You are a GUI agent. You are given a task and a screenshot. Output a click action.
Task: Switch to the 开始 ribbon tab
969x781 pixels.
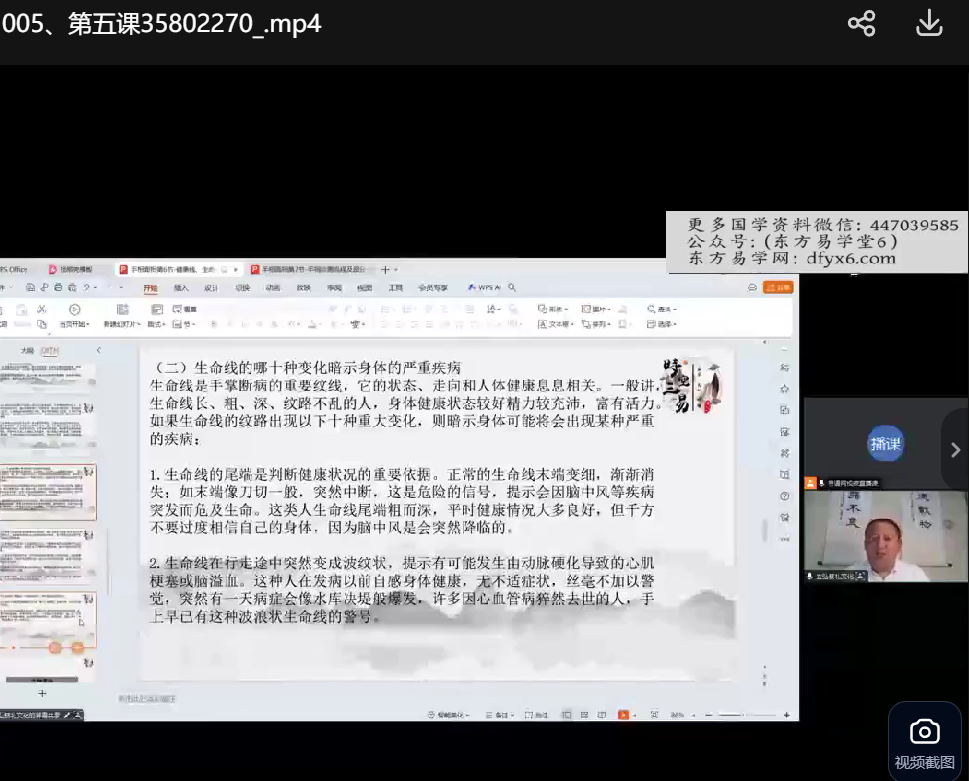150,288
